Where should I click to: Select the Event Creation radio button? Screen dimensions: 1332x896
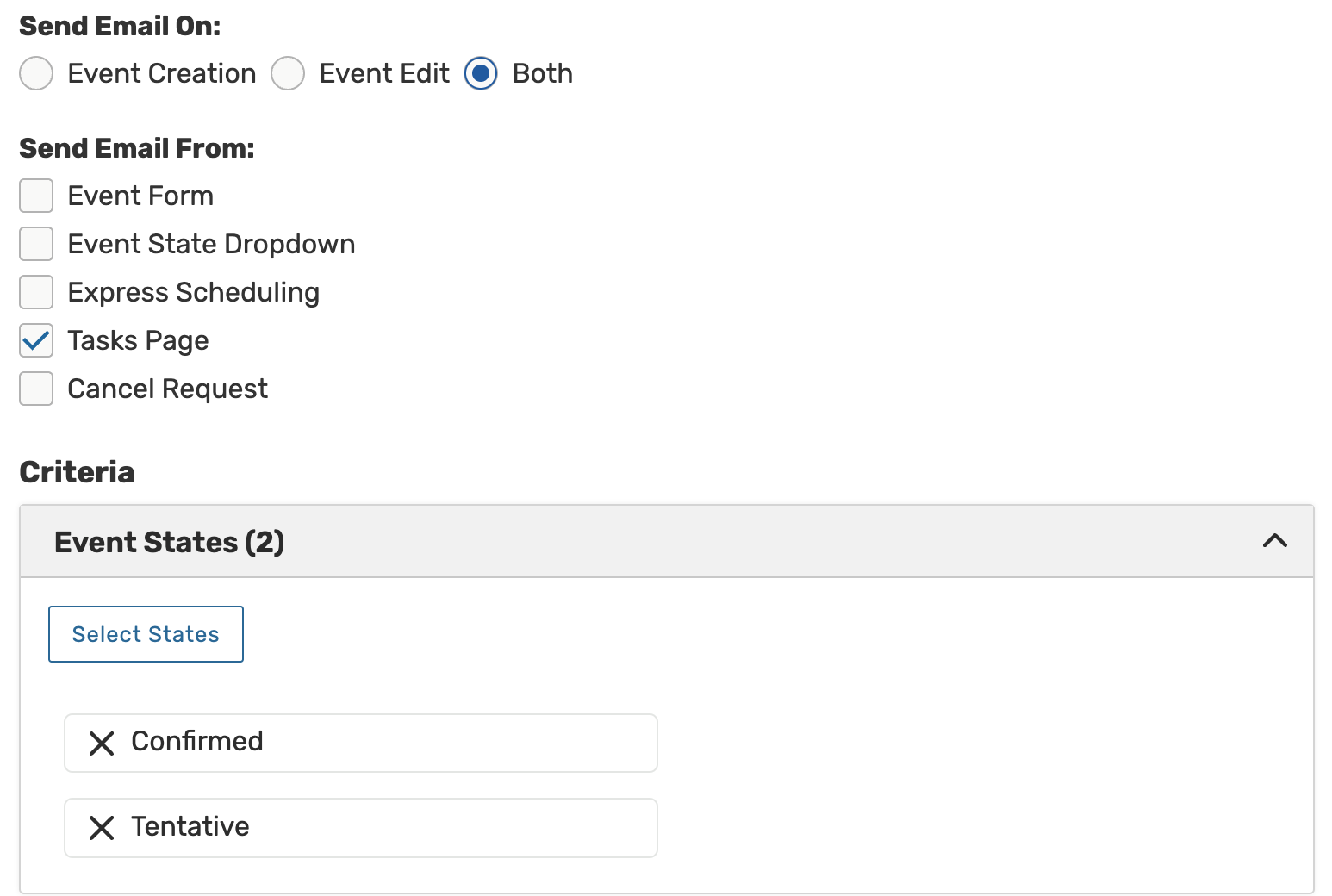pos(36,73)
